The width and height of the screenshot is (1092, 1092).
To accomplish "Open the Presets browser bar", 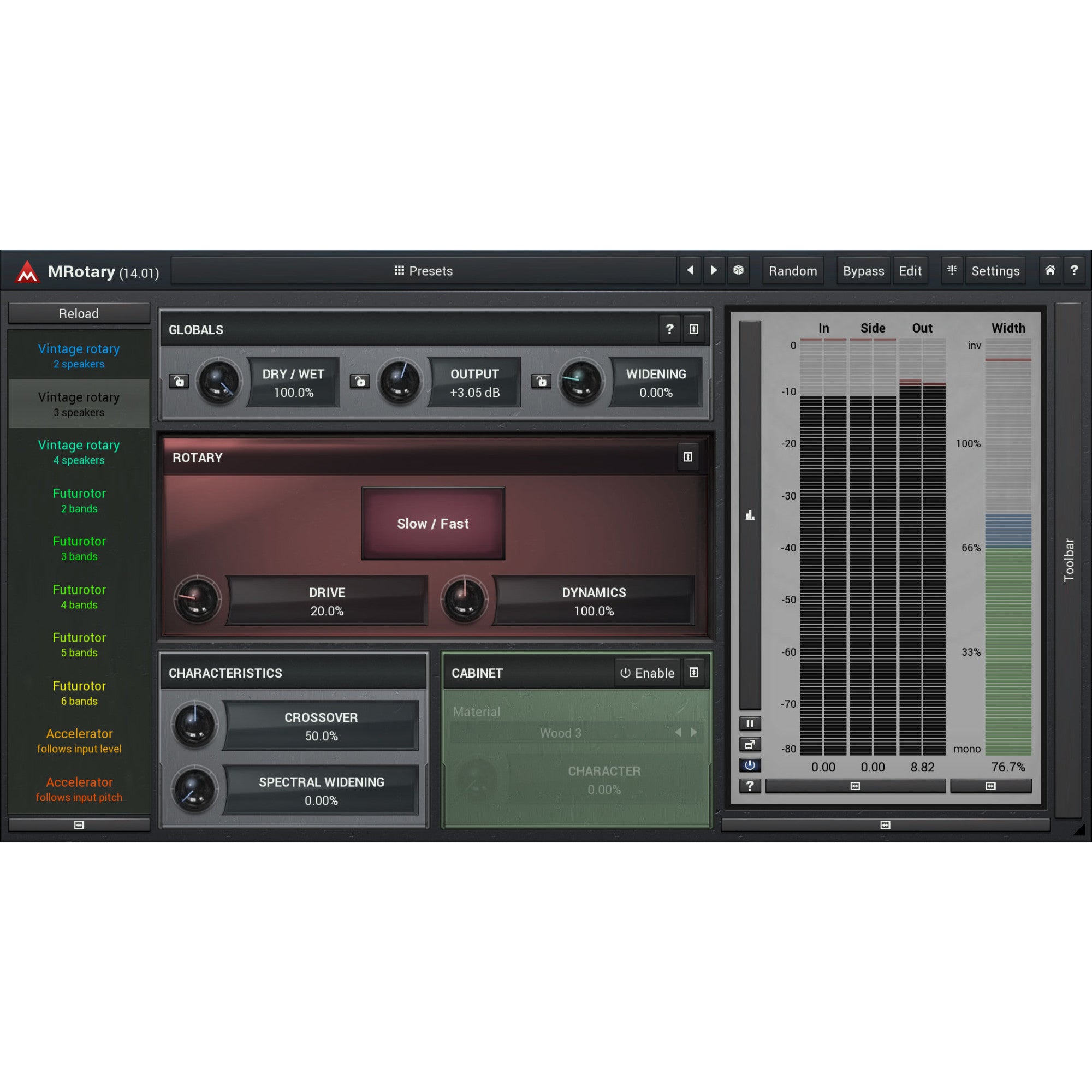I will (x=423, y=271).
